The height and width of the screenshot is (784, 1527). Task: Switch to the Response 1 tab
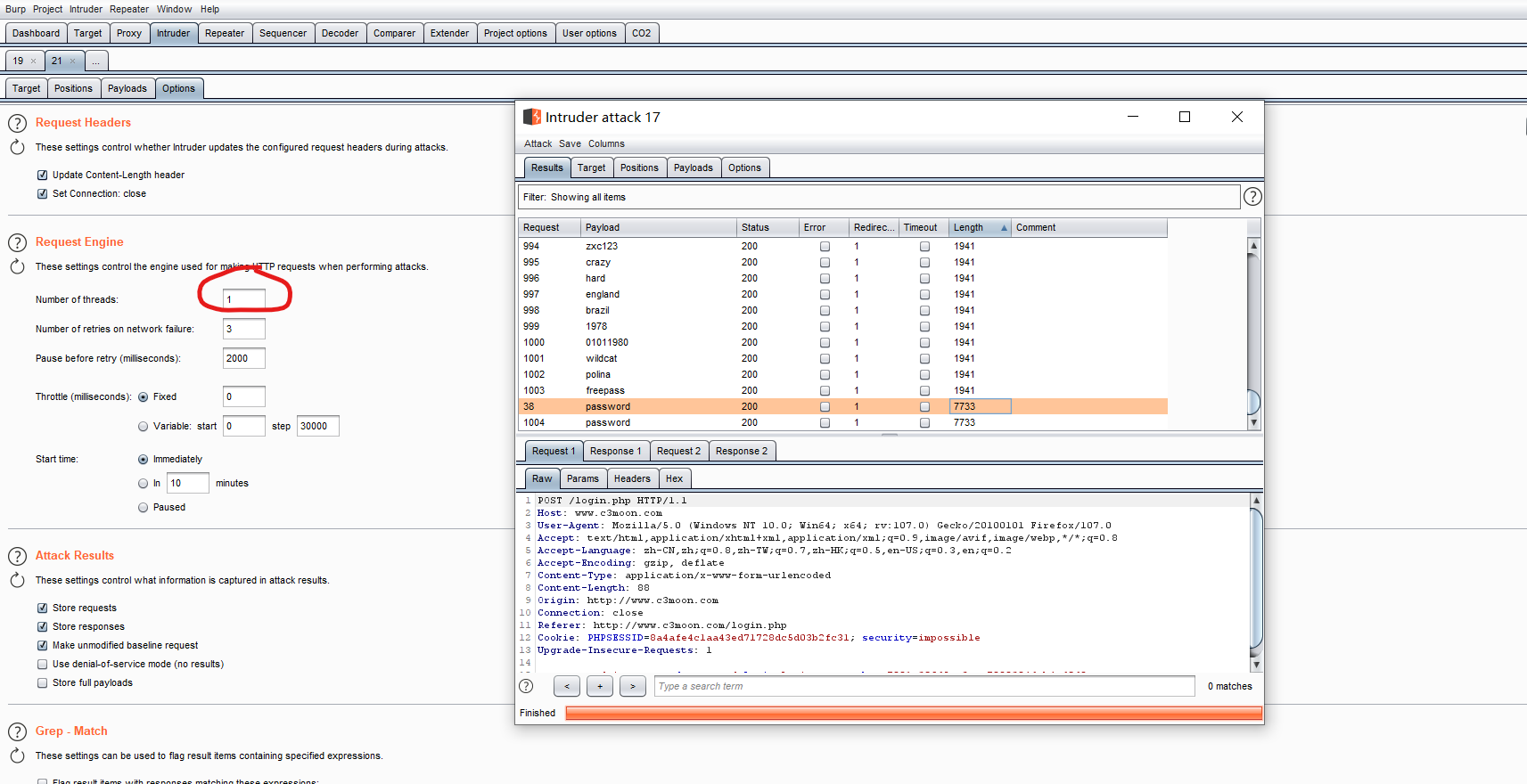click(615, 452)
